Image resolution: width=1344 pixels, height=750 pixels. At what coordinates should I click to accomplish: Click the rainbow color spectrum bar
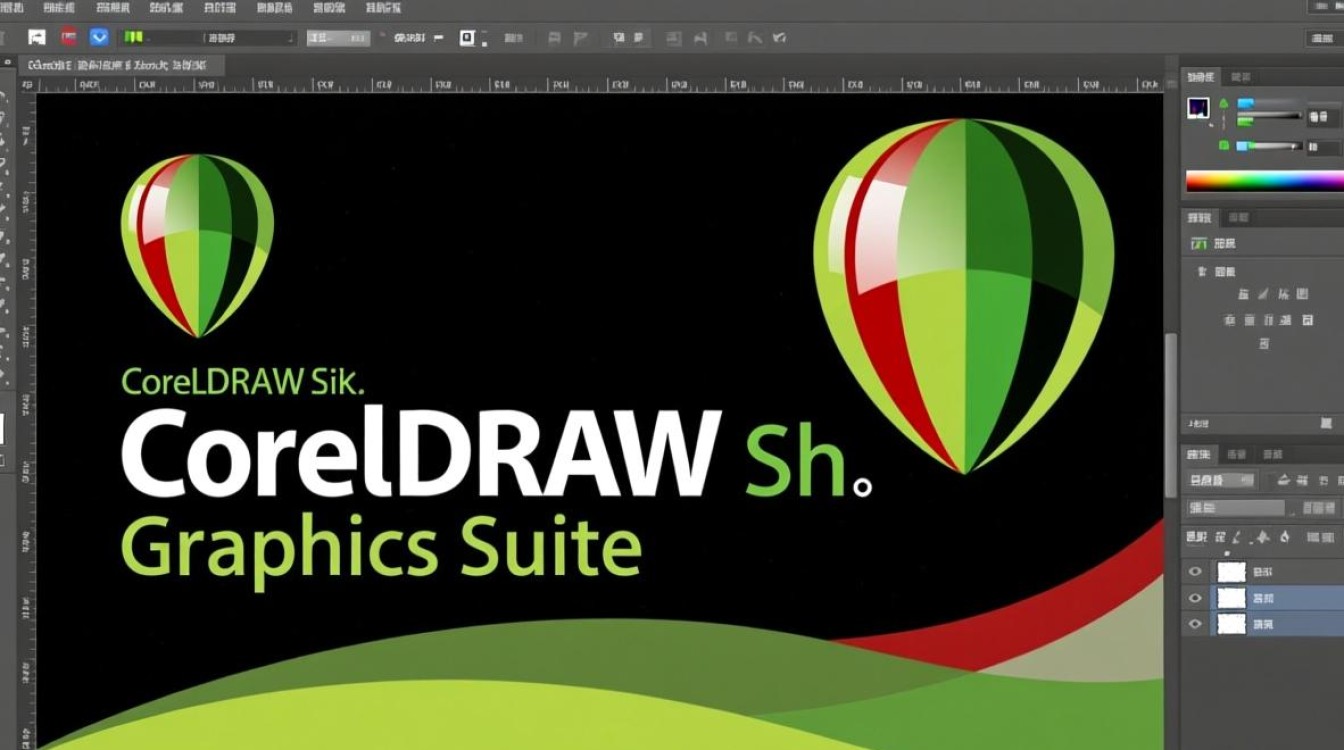coord(1264,181)
